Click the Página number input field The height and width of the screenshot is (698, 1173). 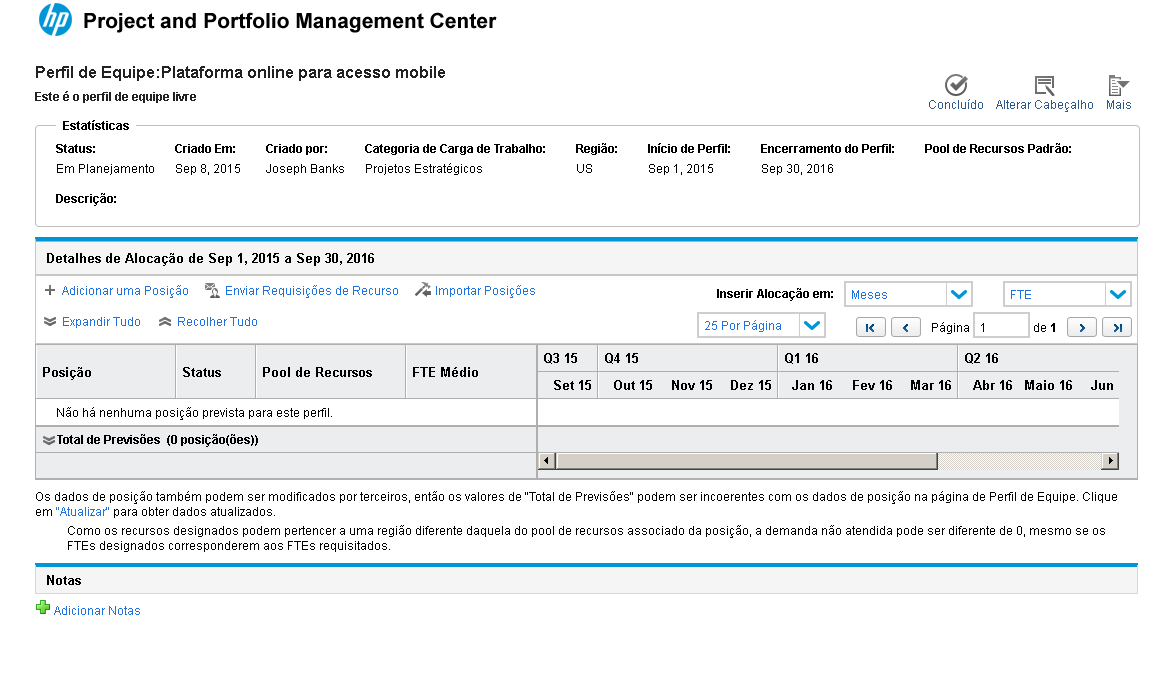(1001, 327)
